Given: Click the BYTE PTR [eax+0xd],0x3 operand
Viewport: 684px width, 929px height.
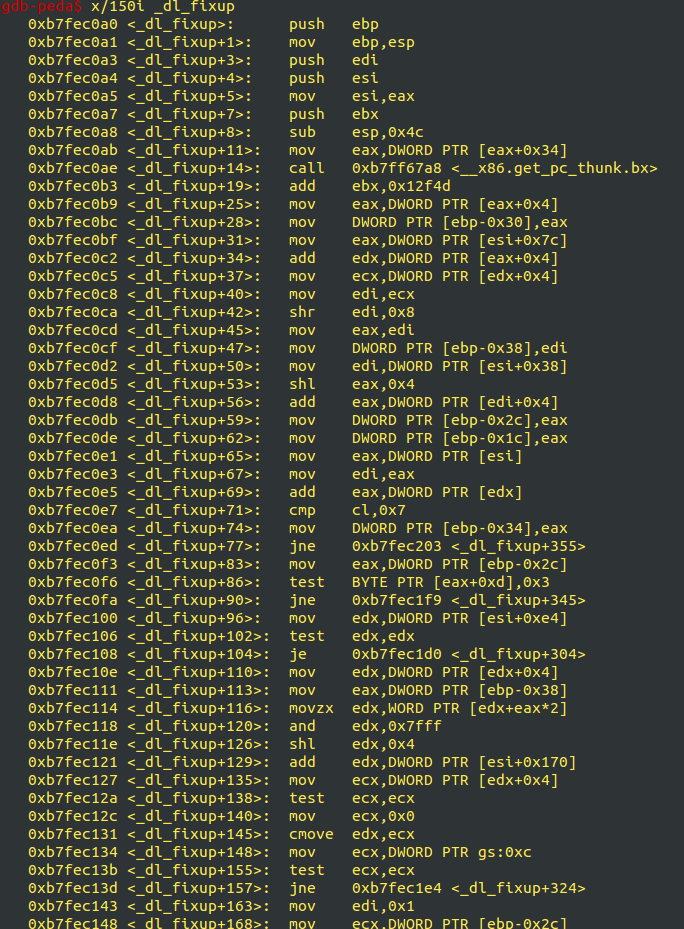Looking at the screenshot, I should coord(450,582).
